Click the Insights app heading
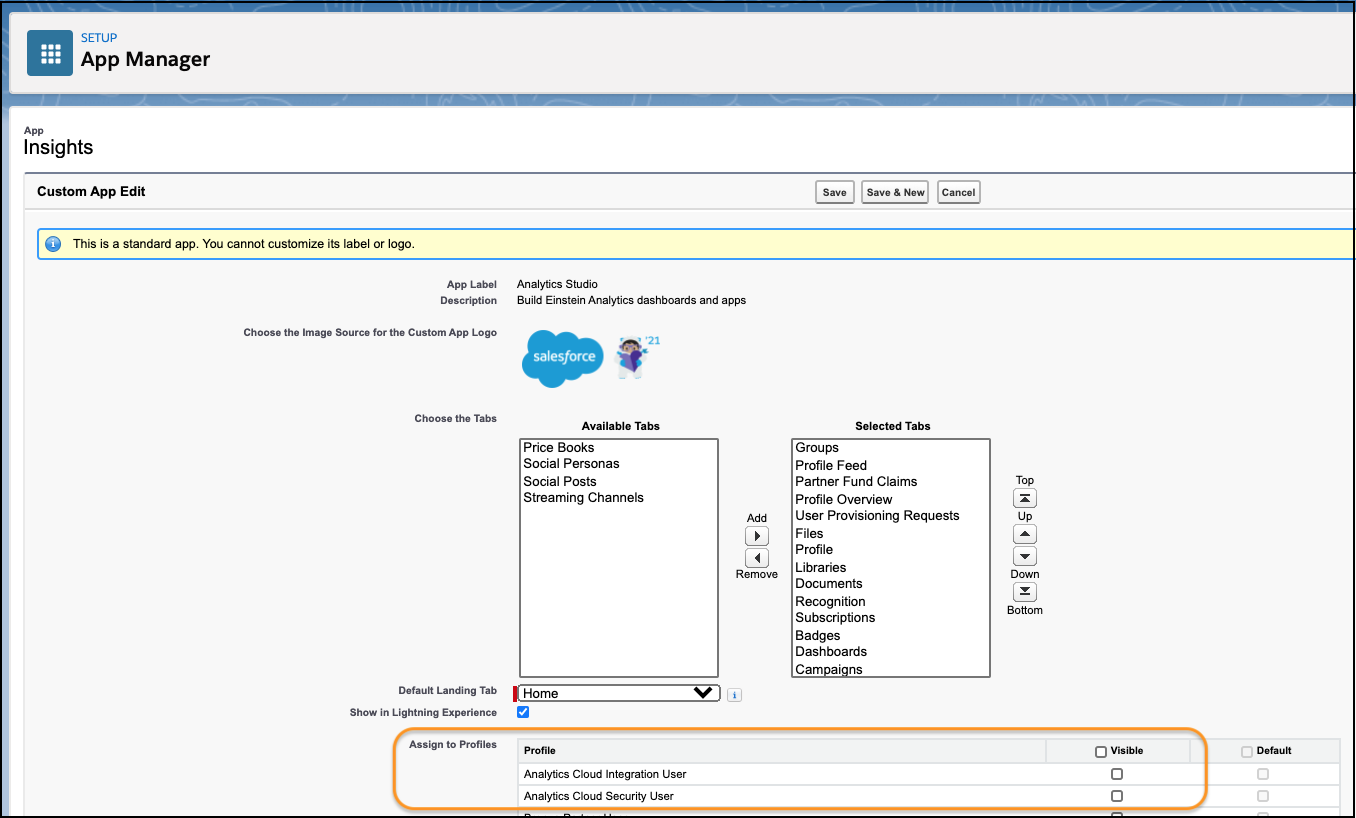1356x818 pixels. tap(58, 147)
